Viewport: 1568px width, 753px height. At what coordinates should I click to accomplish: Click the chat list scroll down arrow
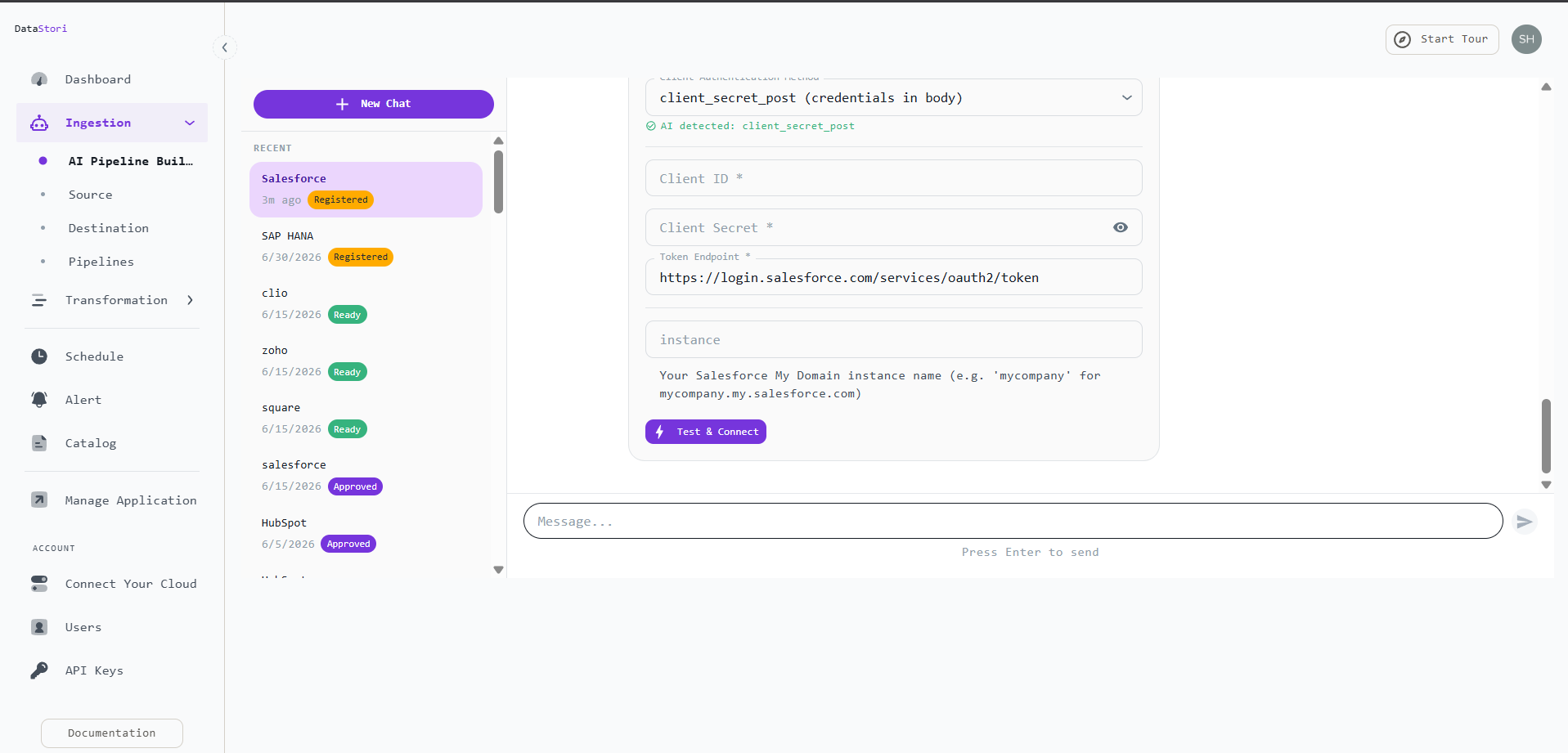coord(498,570)
